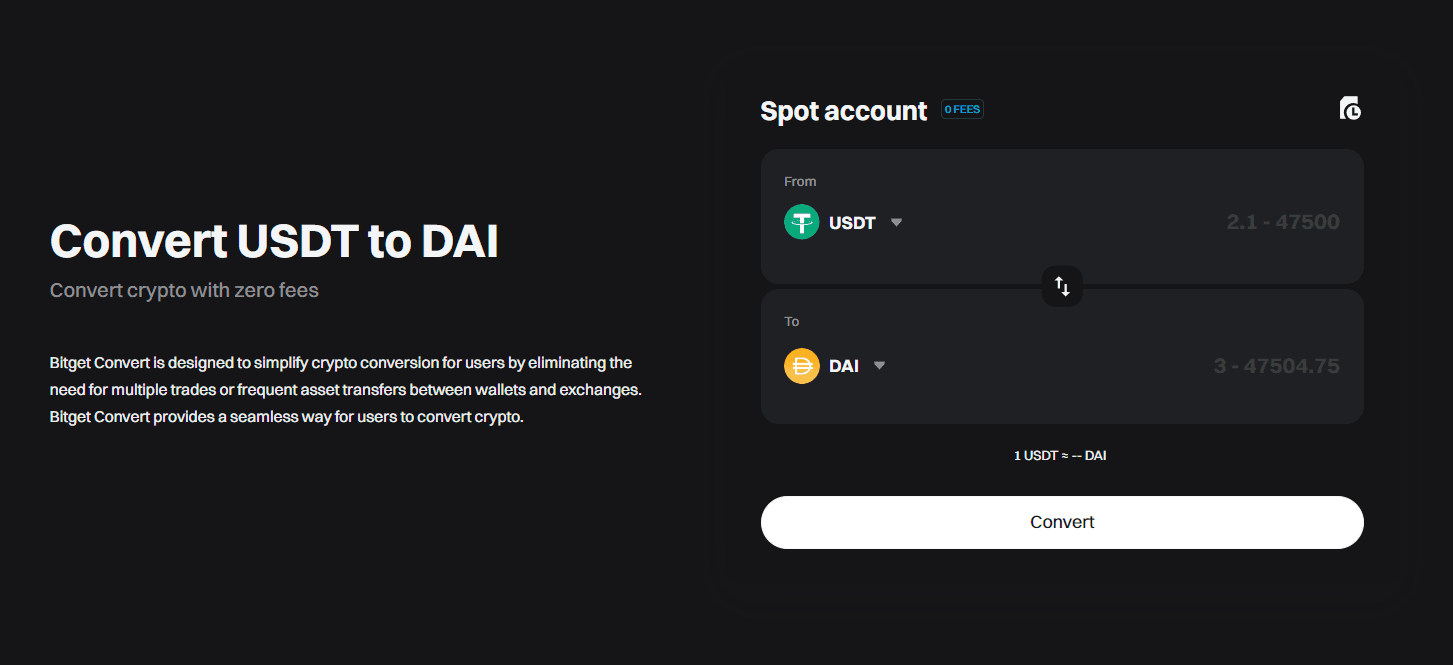
Task: Click 'Convert crypto with zero fees' subtitle
Action: coord(184,291)
